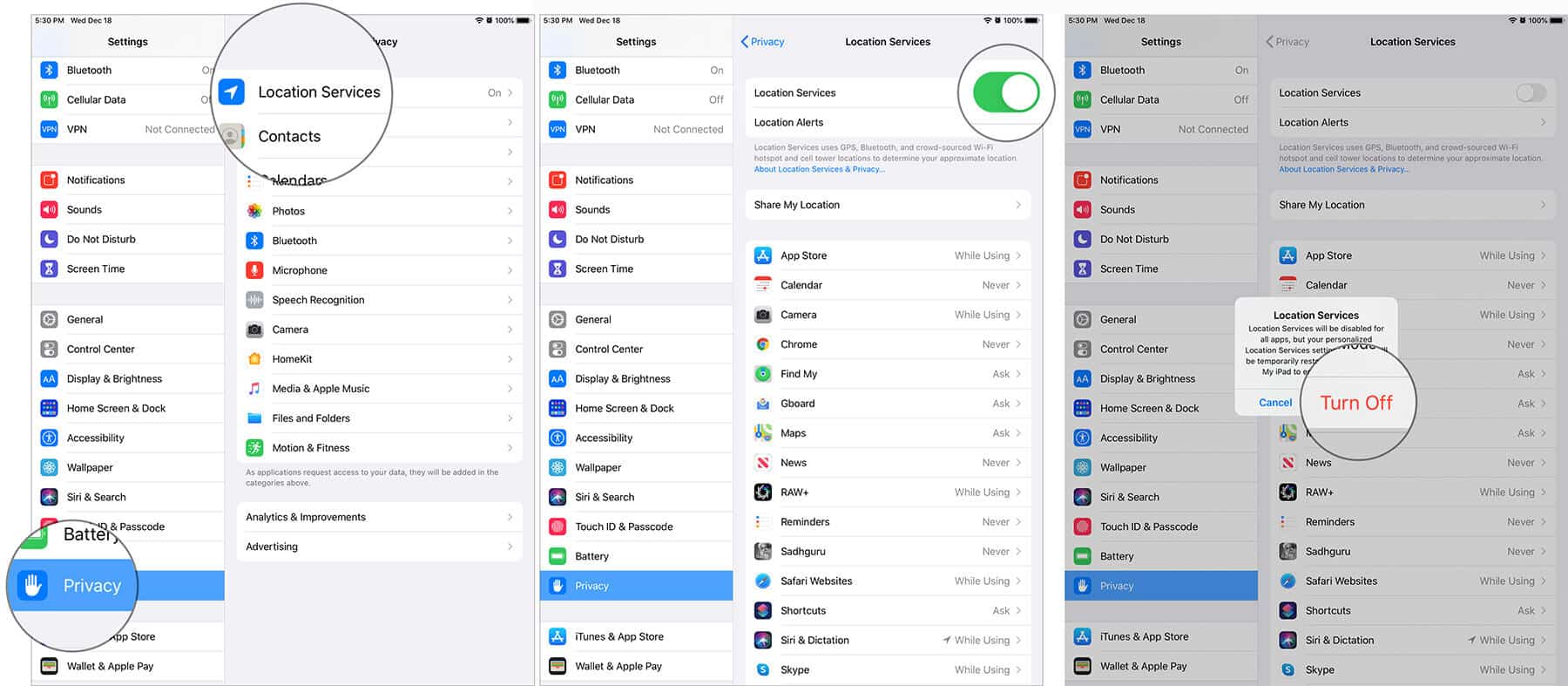Open Location Alerts row in middle screenshot
1568x686 pixels.
tap(888, 122)
